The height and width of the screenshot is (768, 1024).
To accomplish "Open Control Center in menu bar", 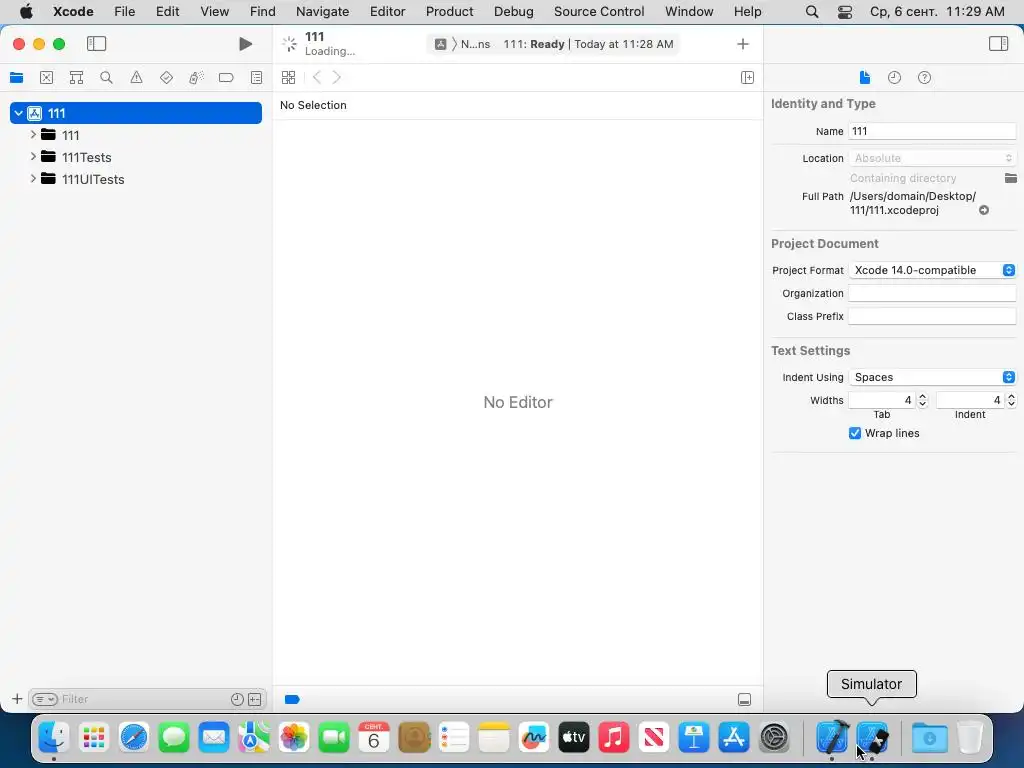I will coord(844,11).
